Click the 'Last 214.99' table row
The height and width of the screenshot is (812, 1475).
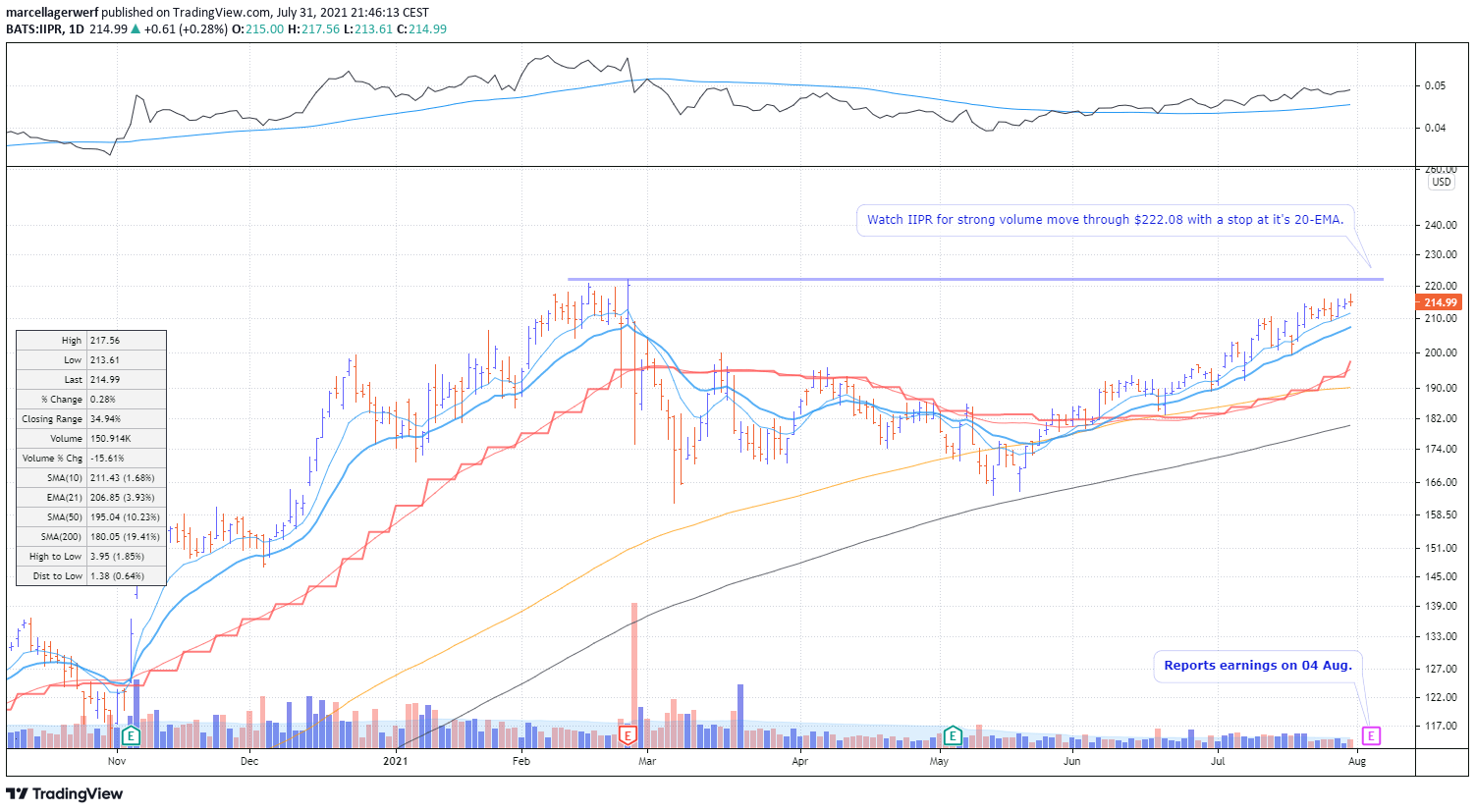(91, 380)
